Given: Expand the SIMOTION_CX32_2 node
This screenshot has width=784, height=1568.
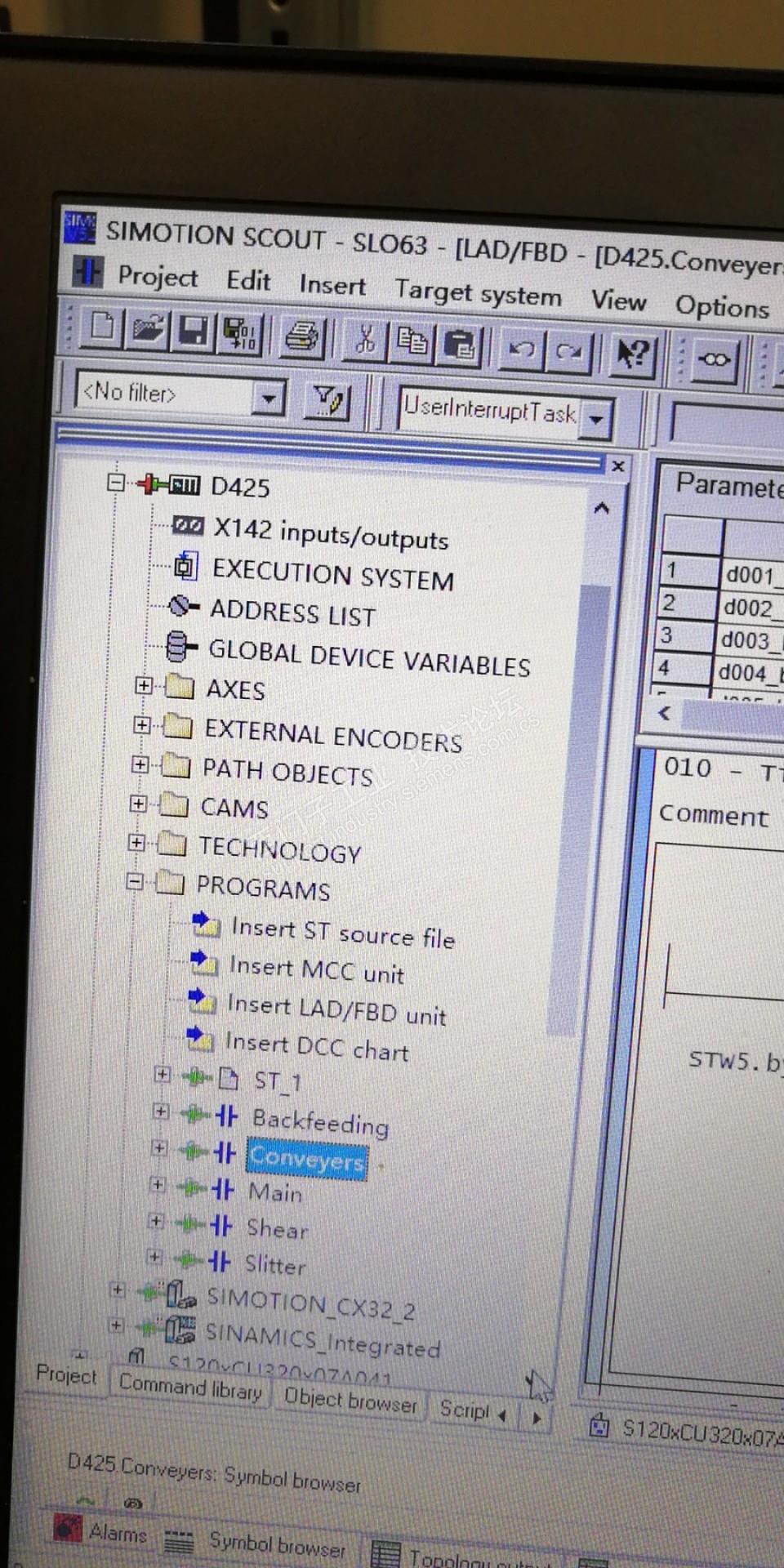Looking at the screenshot, I should [118, 1290].
